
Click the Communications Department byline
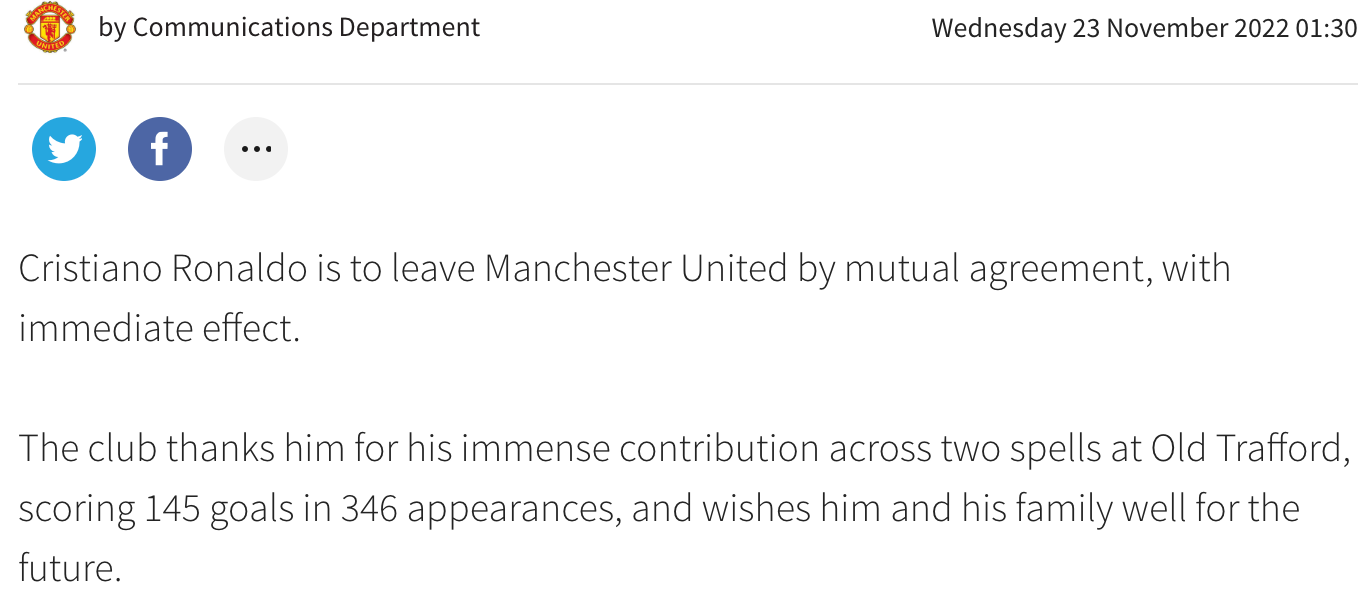click(306, 27)
